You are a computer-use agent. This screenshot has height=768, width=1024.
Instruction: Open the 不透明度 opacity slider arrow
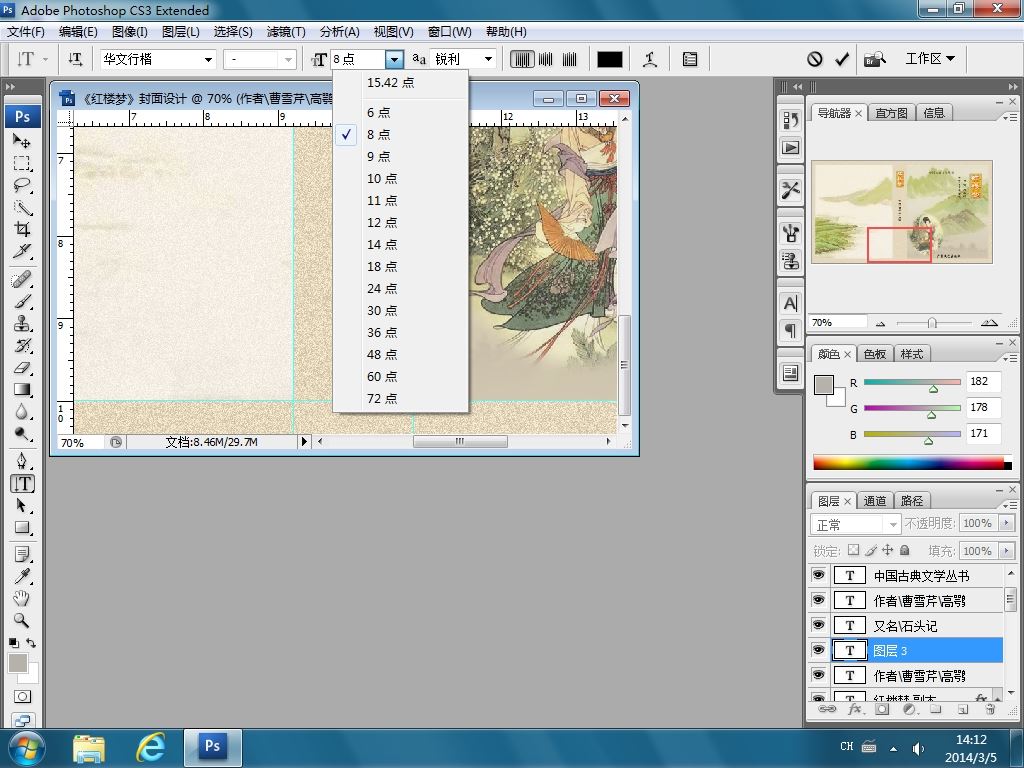coord(1006,523)
